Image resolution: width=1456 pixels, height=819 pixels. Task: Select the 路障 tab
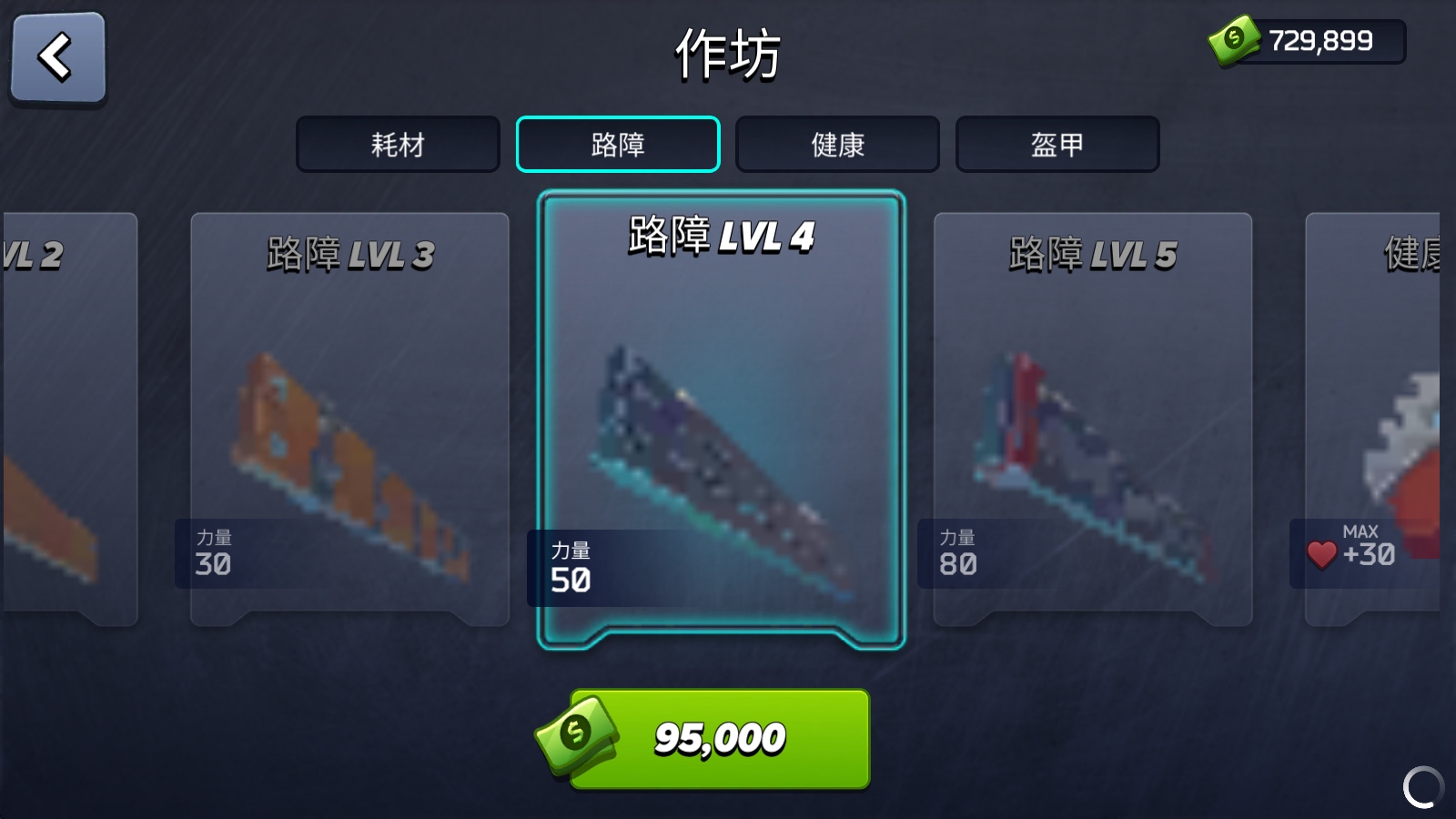click(x=618, y=144)
